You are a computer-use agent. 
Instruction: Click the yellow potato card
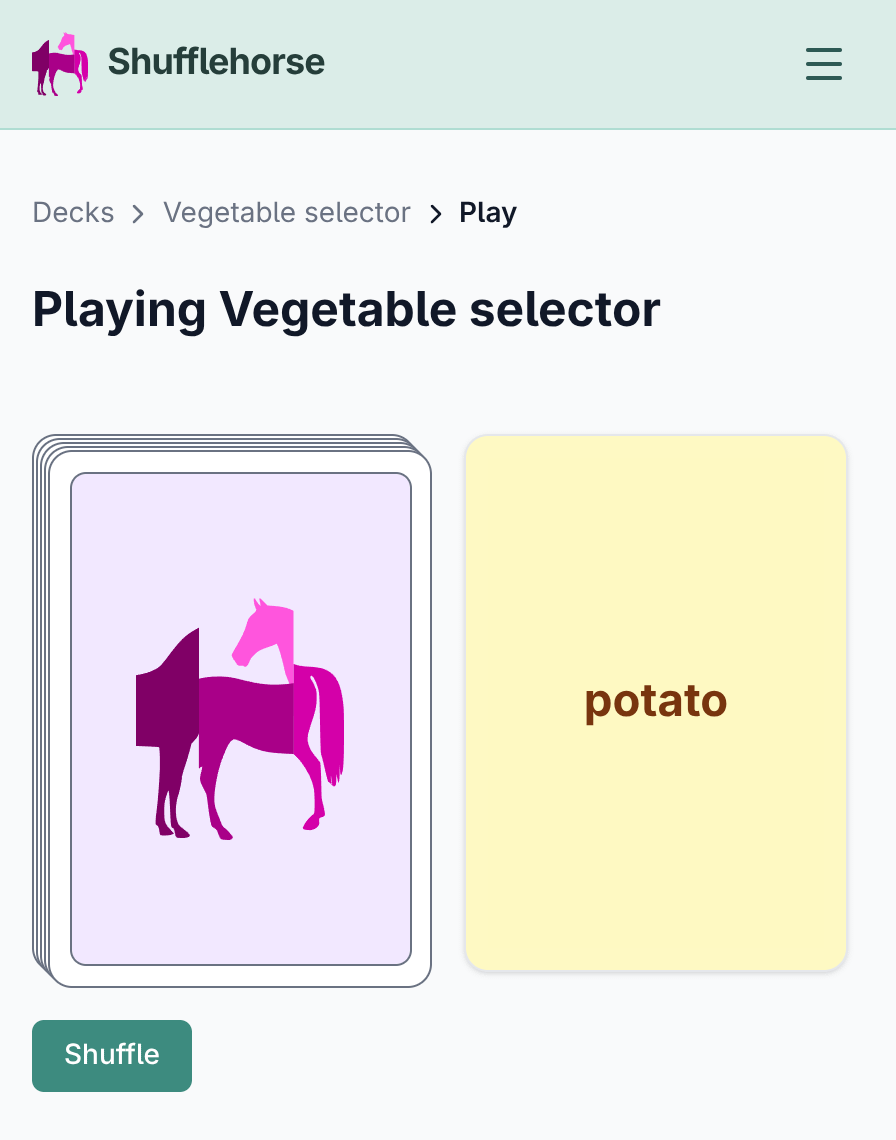(656, 703)
